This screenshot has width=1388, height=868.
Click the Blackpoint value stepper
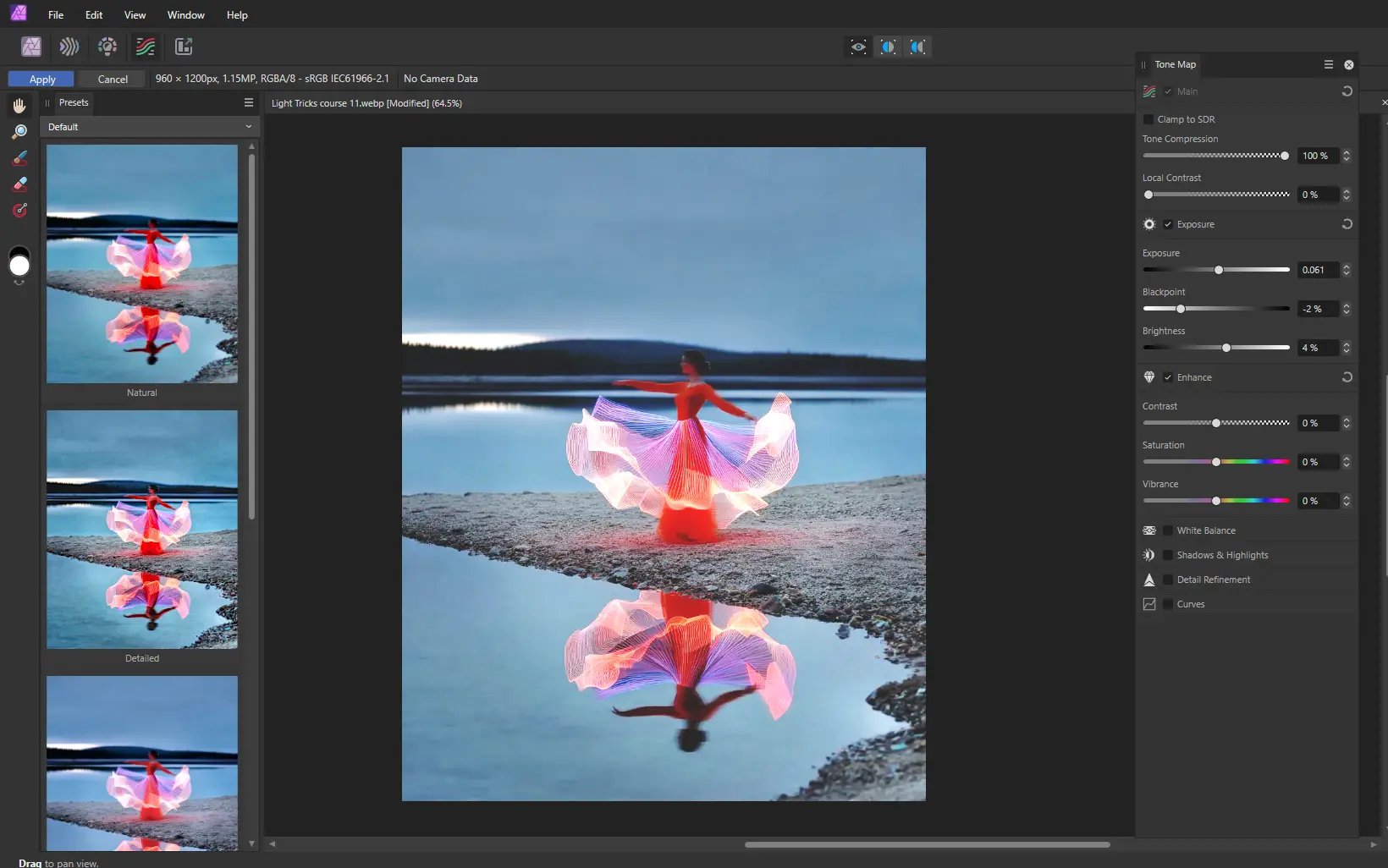1346,309
